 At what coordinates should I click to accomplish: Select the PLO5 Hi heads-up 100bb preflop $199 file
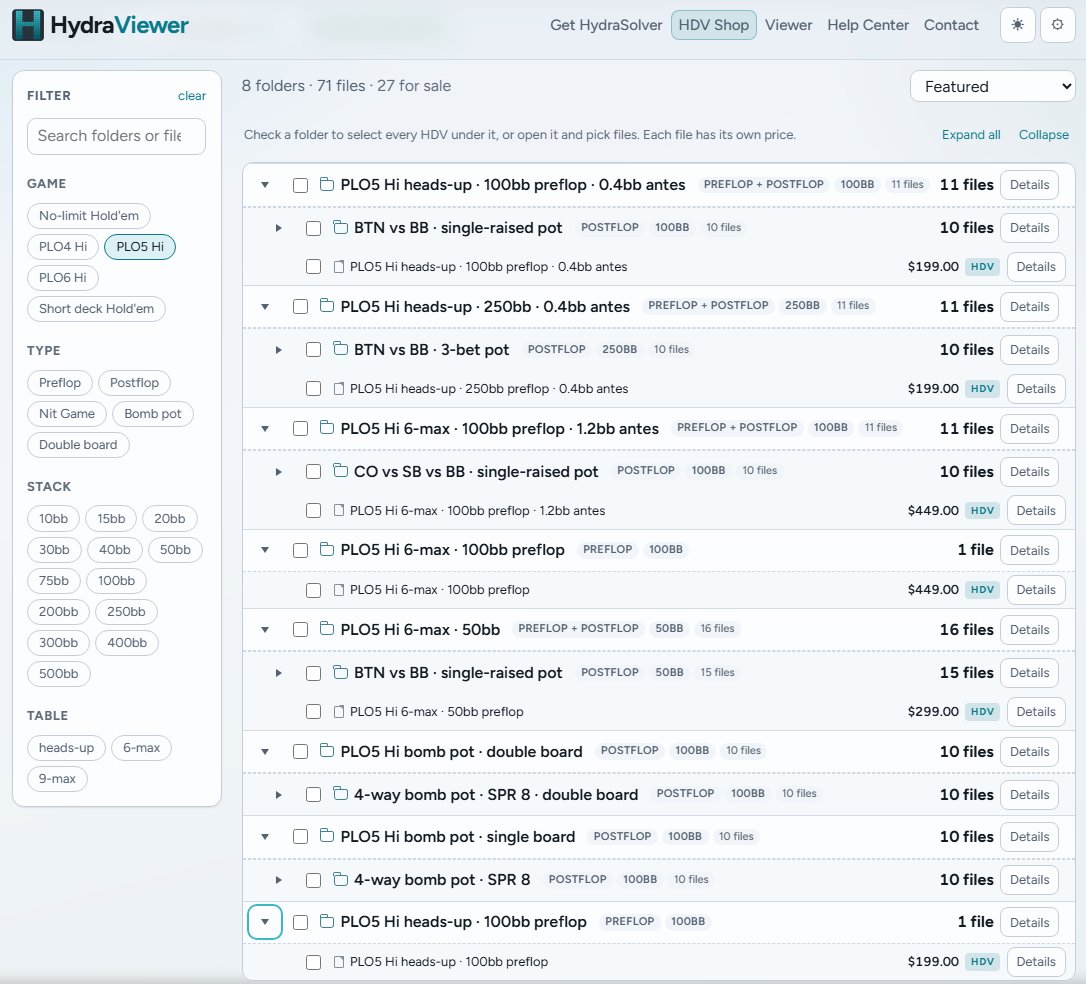point(313,962)
